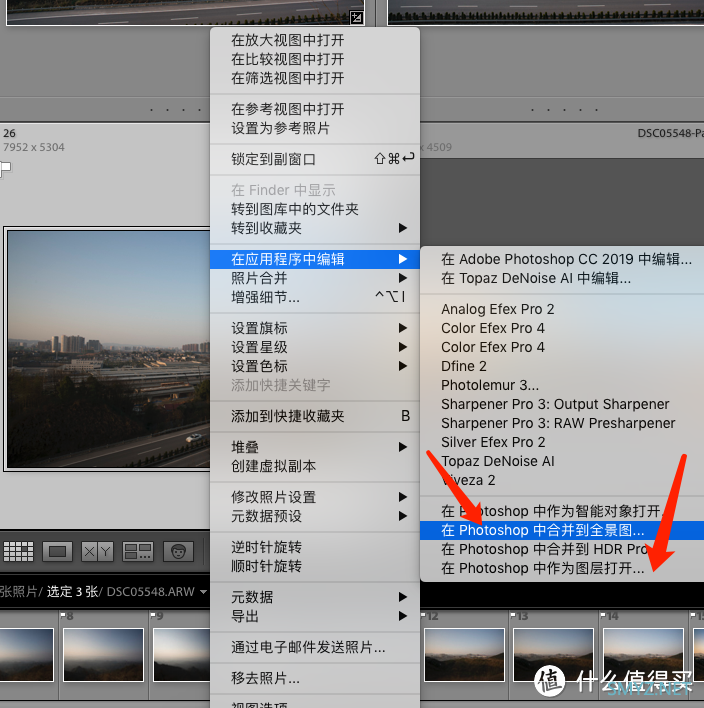Click filename DSC05548.ARW in filmstrip bar

tap(150, 592)
